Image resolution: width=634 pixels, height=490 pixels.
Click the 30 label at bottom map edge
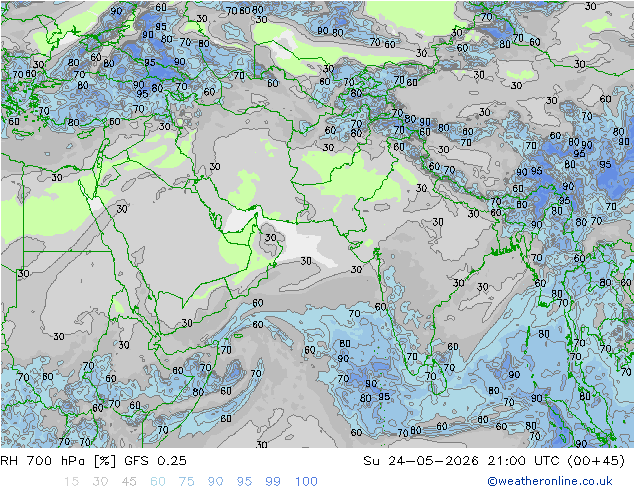click(262, 444)
